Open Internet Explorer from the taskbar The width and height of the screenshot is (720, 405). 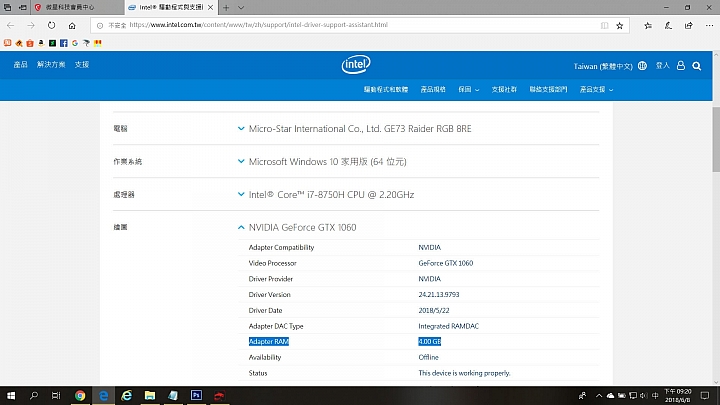126,395
